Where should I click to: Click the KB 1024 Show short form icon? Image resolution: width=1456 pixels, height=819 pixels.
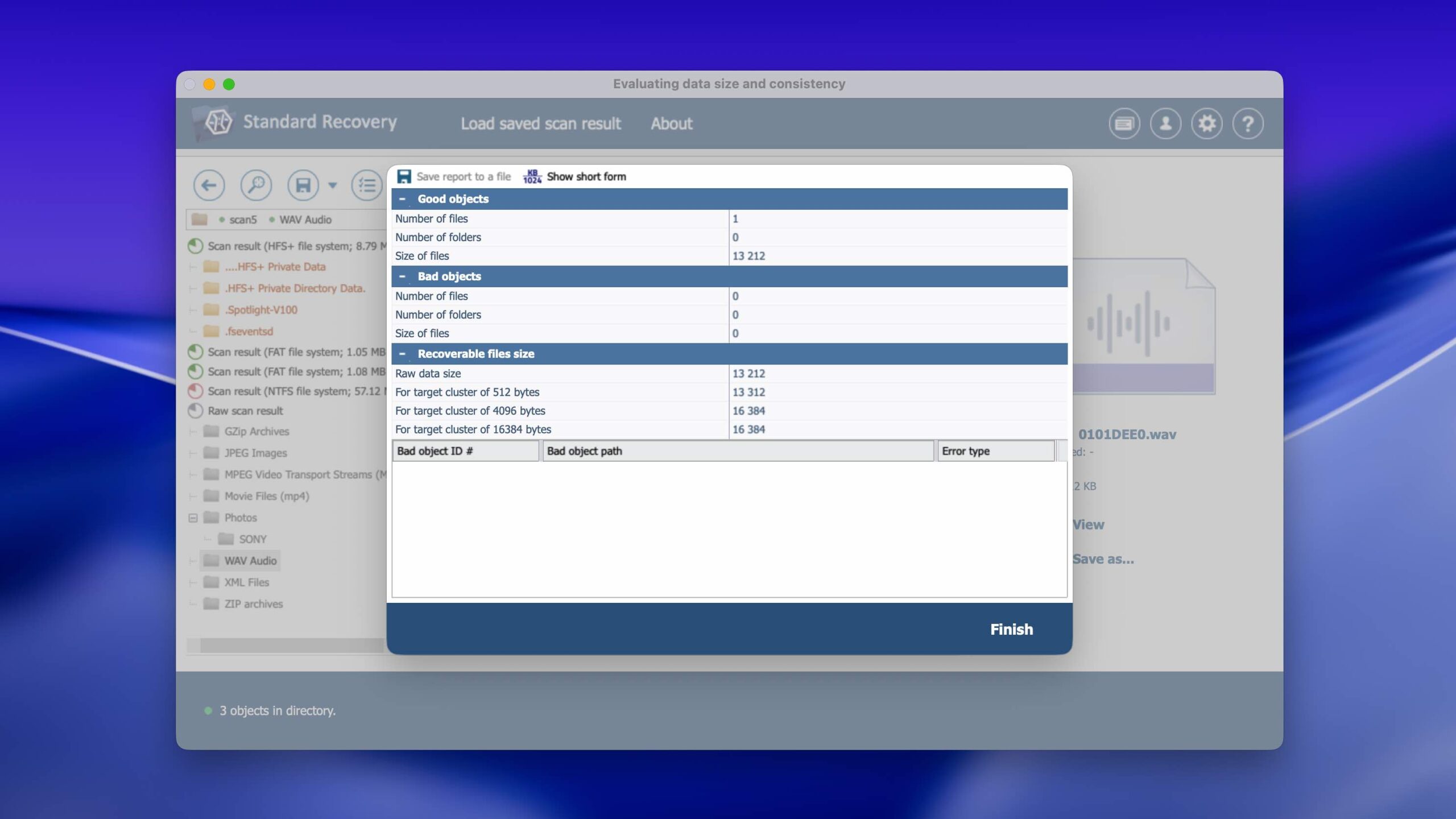click(x=532, y=176)
